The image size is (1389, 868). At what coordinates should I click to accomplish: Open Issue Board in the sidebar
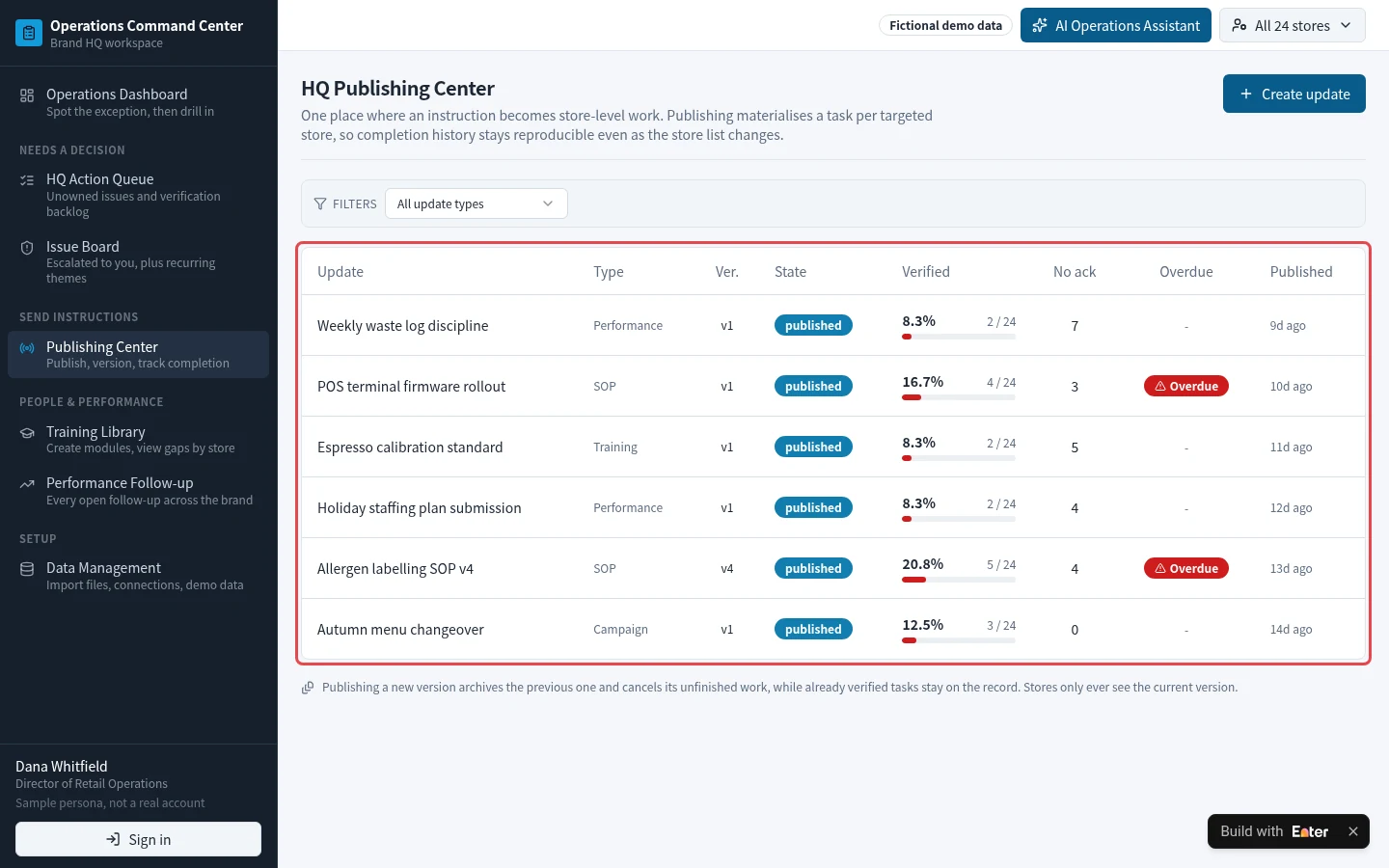138,261
